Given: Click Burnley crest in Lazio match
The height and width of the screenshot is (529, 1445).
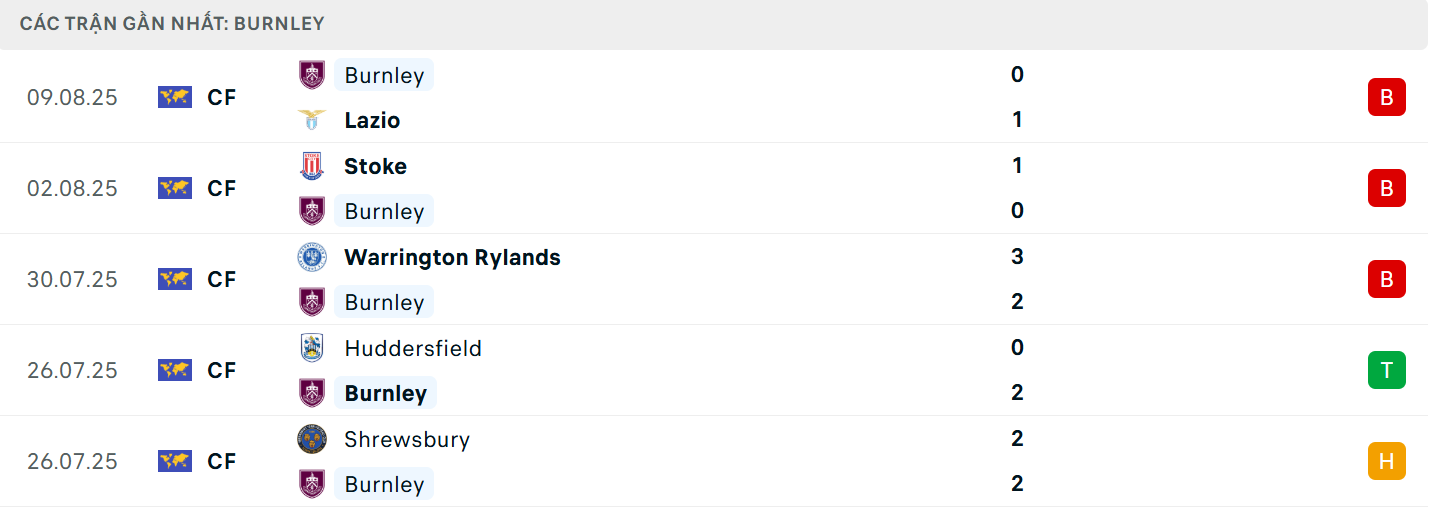Looking at the screenshot, I should pos(312,75).
